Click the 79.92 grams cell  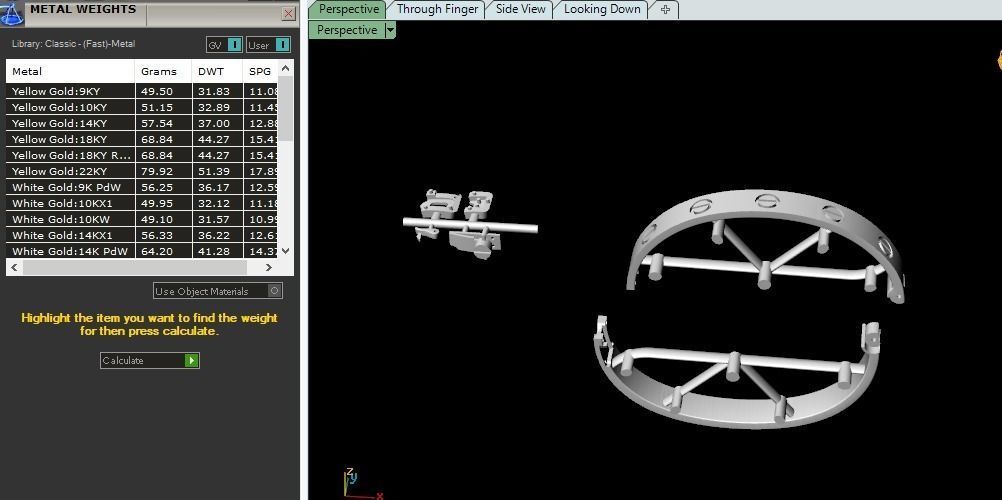164,171
